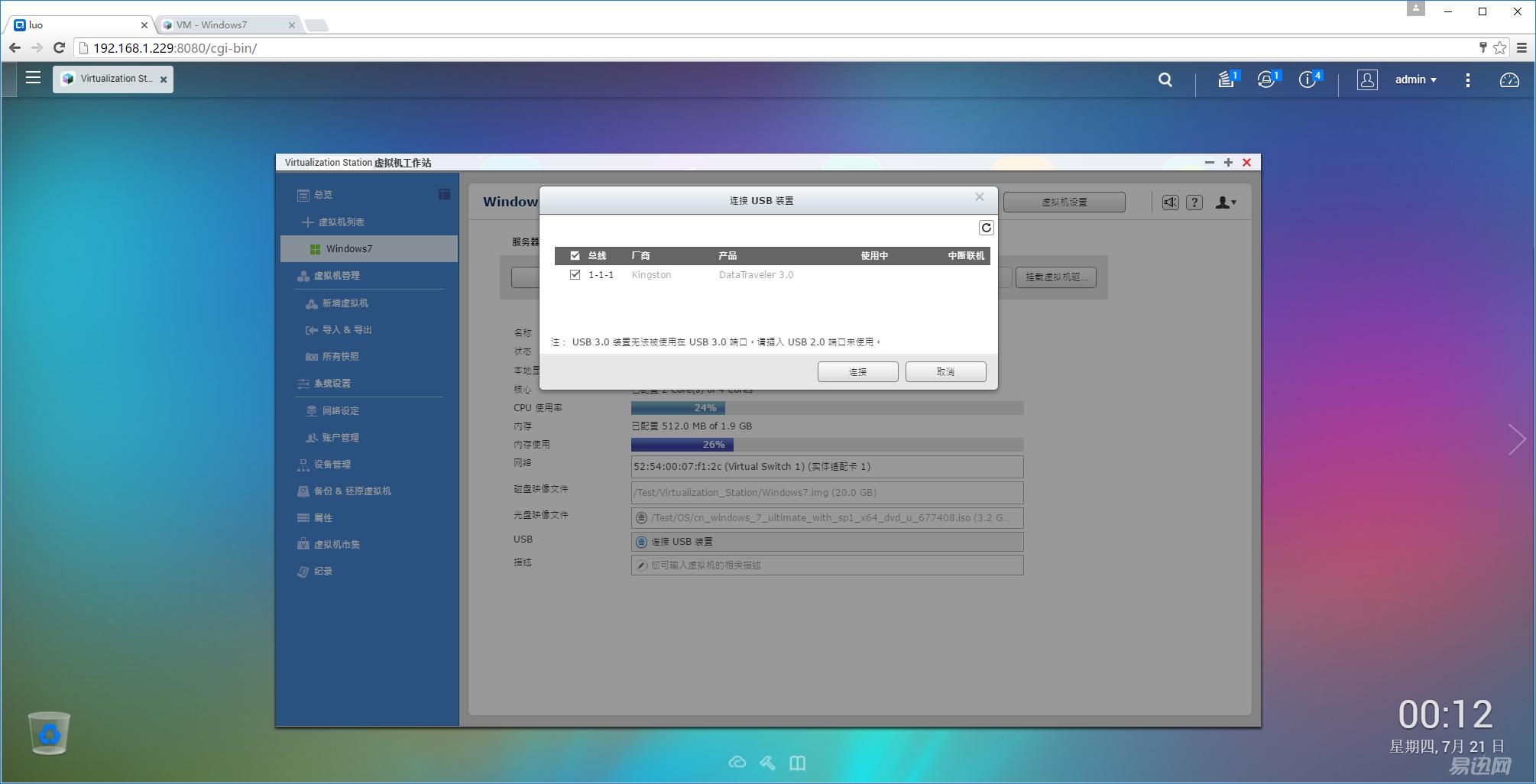Image resolution: width=1536 pixels, height=784 pixels.
Task: Open the Chrome menu icon
Action: click(x=1521, y=48)
